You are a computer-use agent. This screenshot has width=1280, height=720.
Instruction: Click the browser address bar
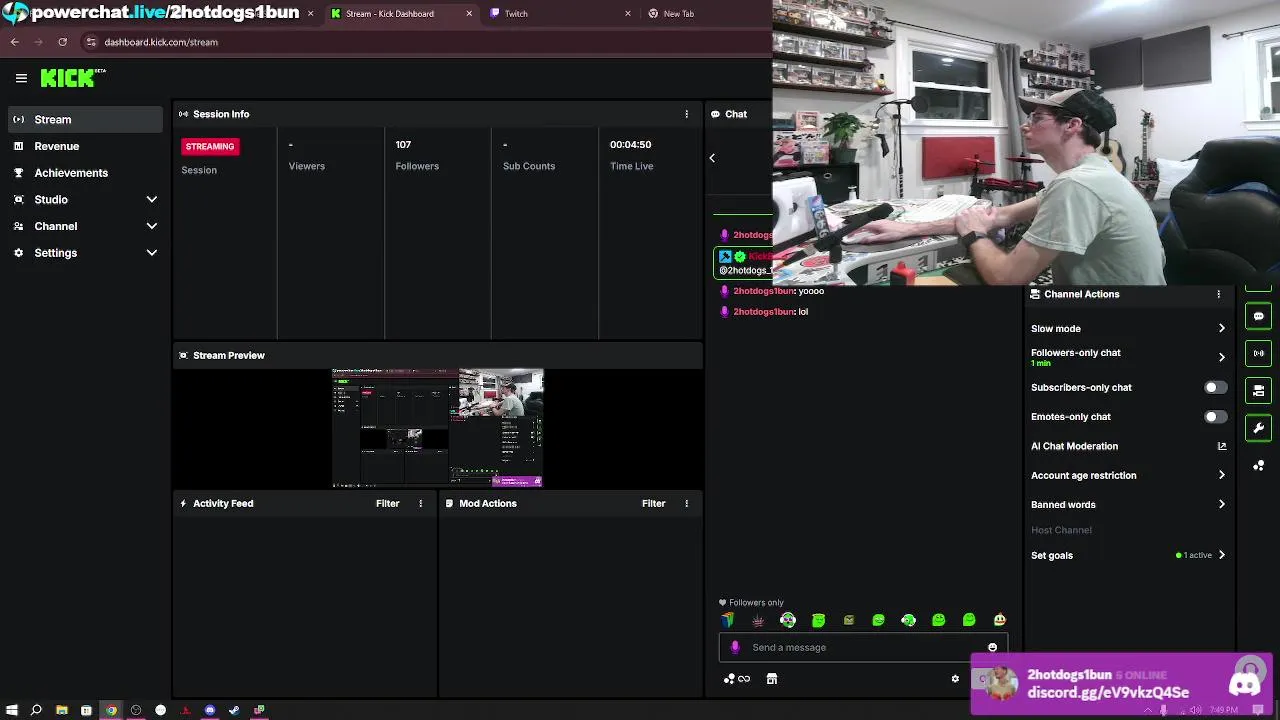point(425,42)
